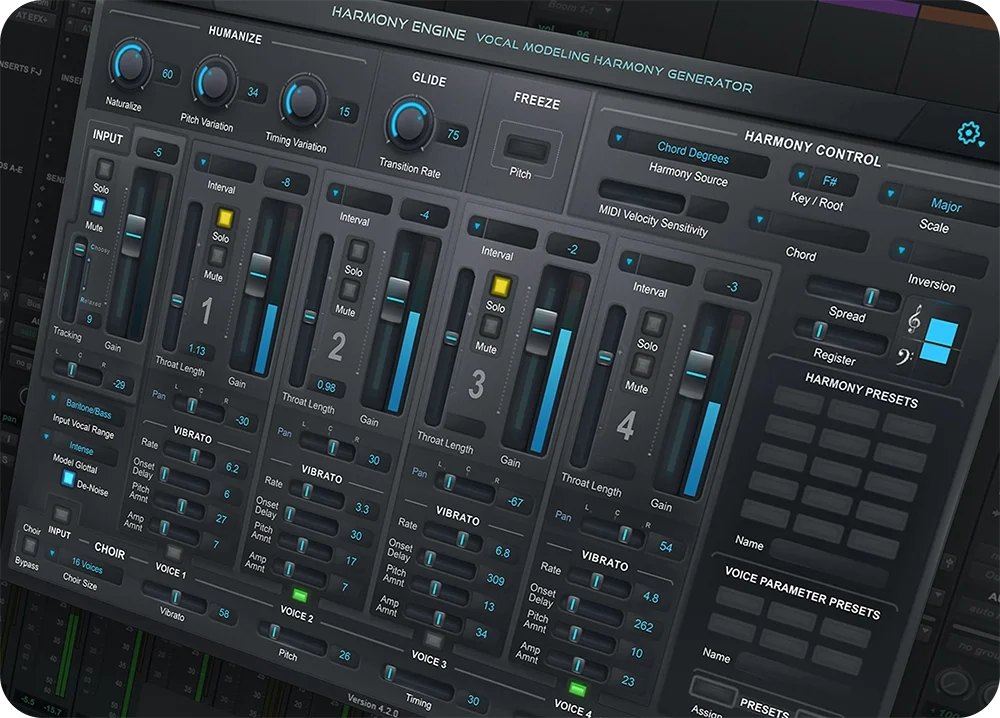
Task: Toggle Solo for harmony voice 3
Action: 499,286
